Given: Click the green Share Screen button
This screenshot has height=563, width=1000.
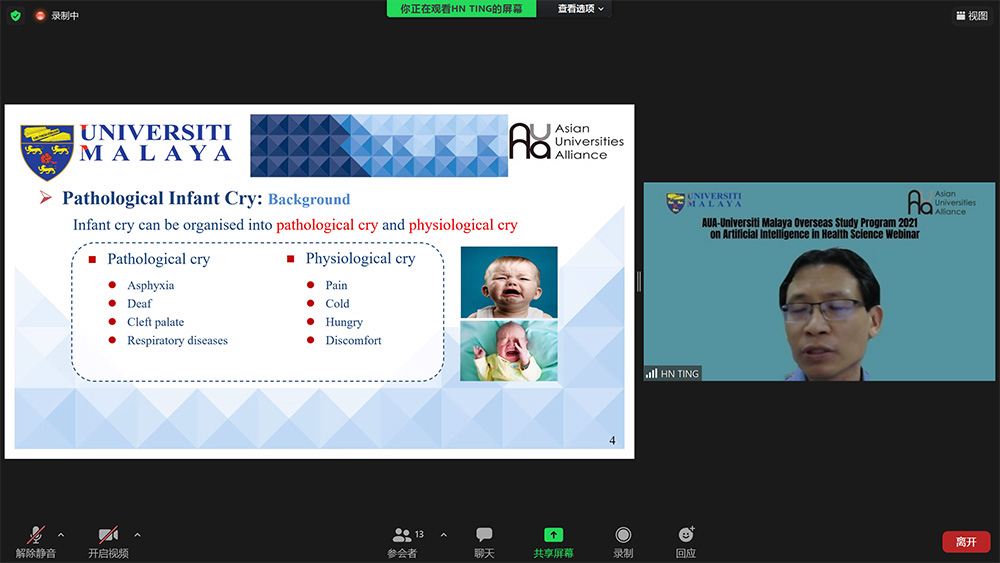Looking at the screenshot, I should [x=553, y=542].
